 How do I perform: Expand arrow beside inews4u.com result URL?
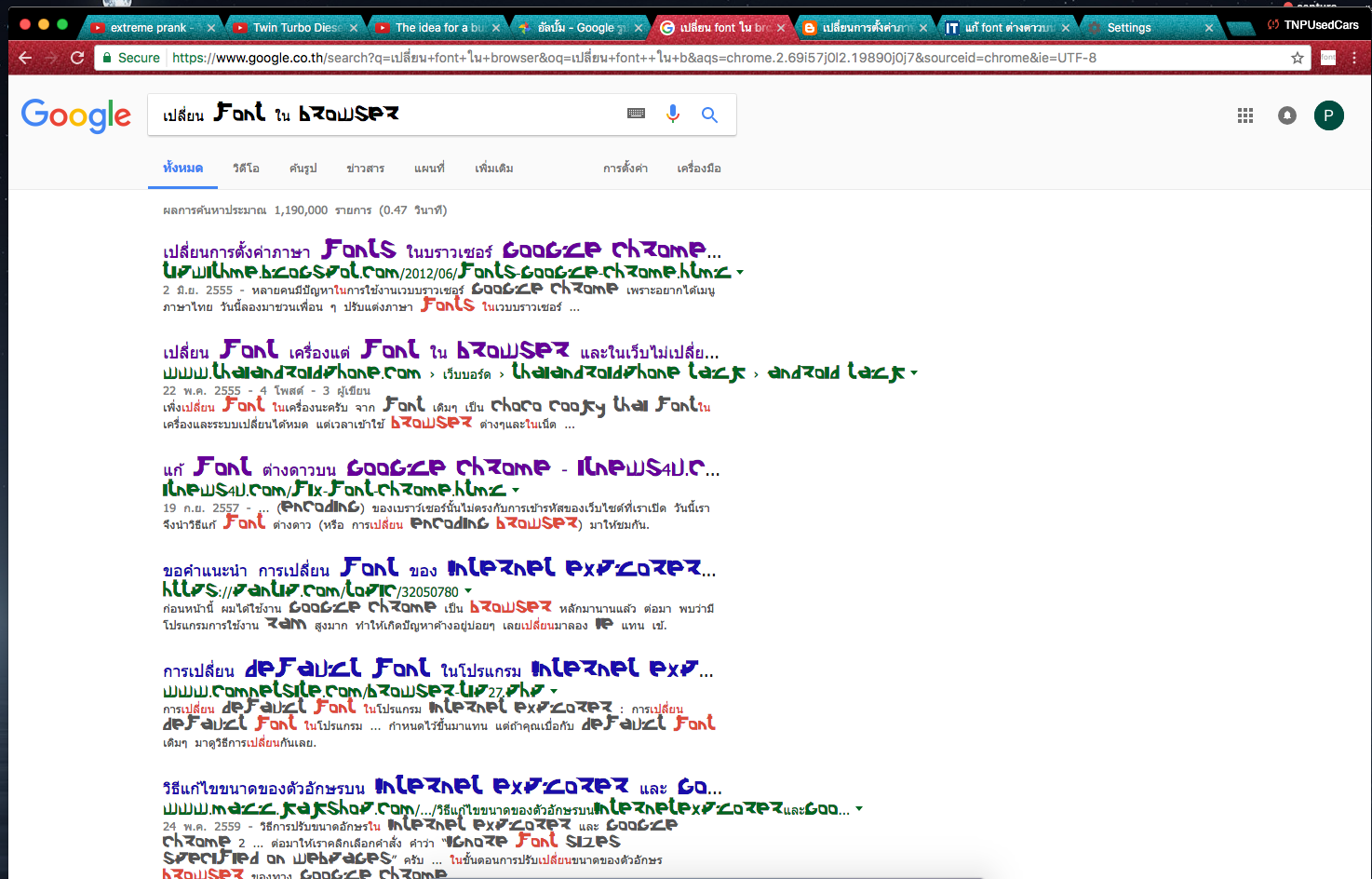coord(516,490)
